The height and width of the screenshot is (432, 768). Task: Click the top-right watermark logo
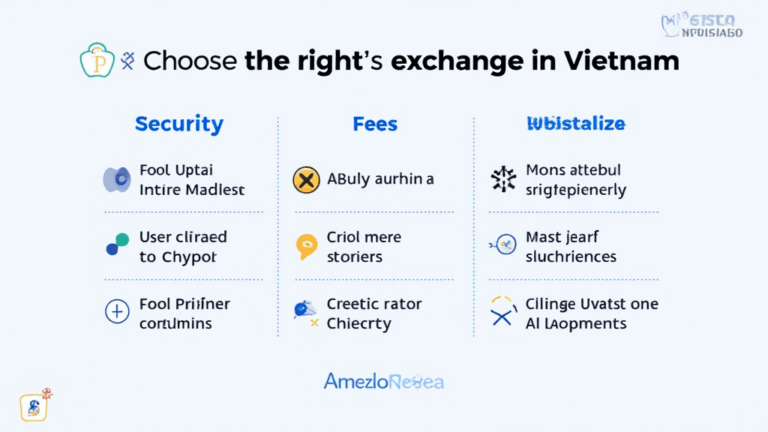[702, 25]
